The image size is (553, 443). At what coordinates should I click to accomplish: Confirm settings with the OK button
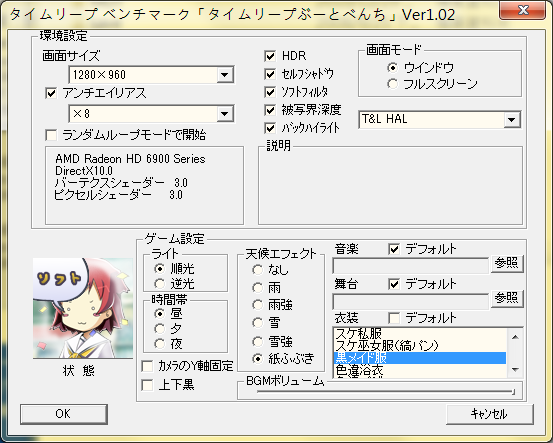(x=64, y=414)
